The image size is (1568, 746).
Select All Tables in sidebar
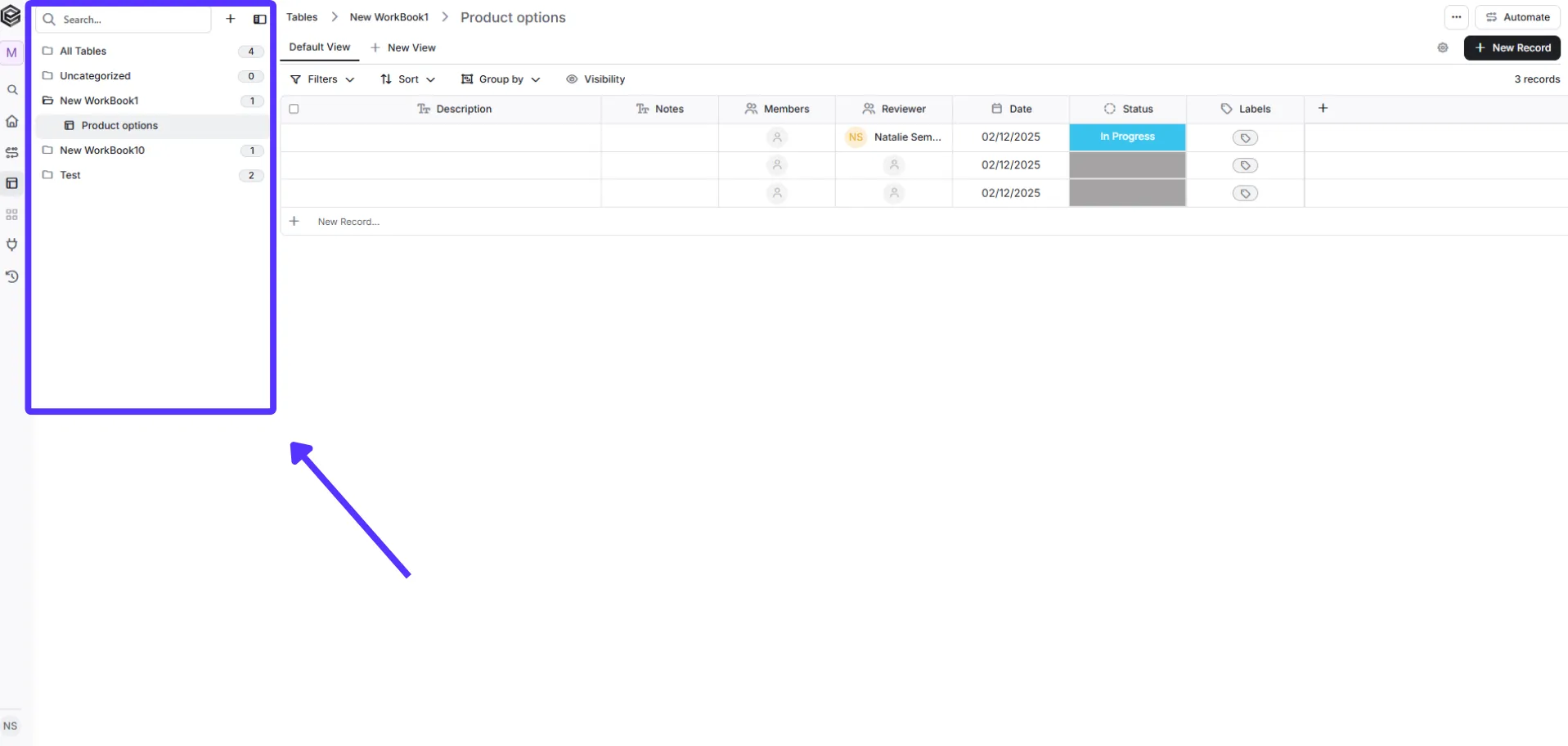(152, 51)
